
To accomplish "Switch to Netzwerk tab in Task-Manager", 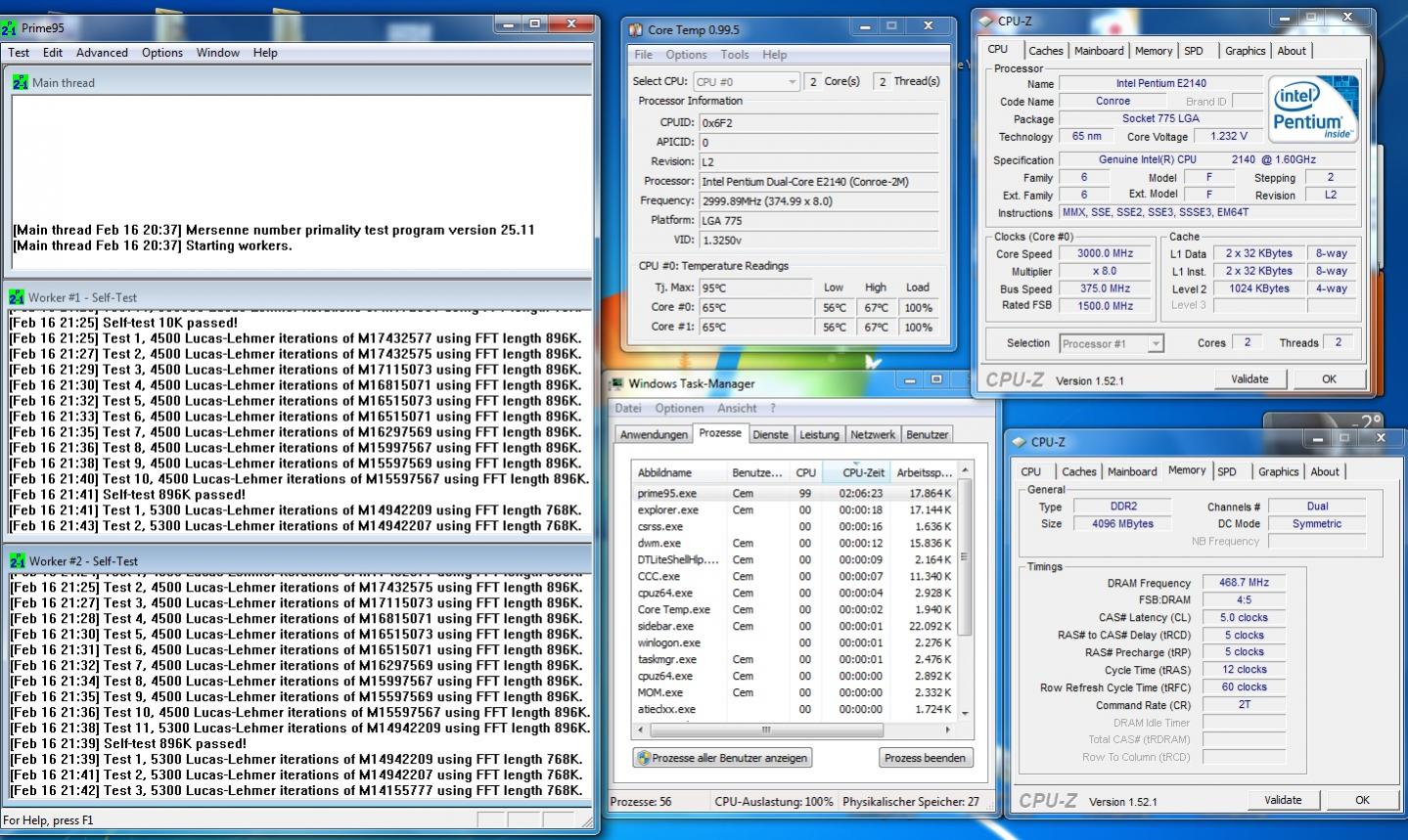I will click(x=873, y=434).
